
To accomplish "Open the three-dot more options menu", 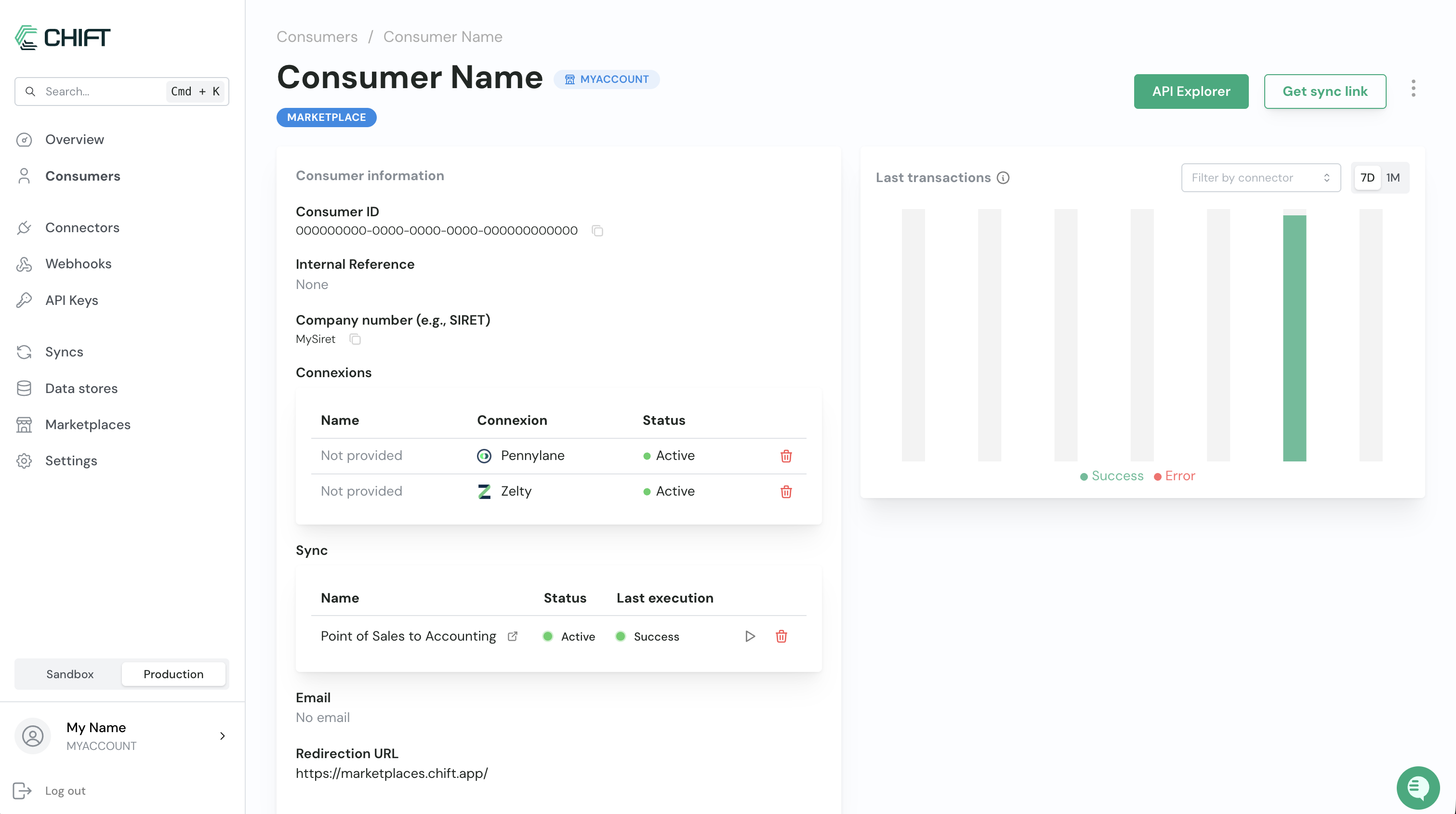I will (1413, 89).
